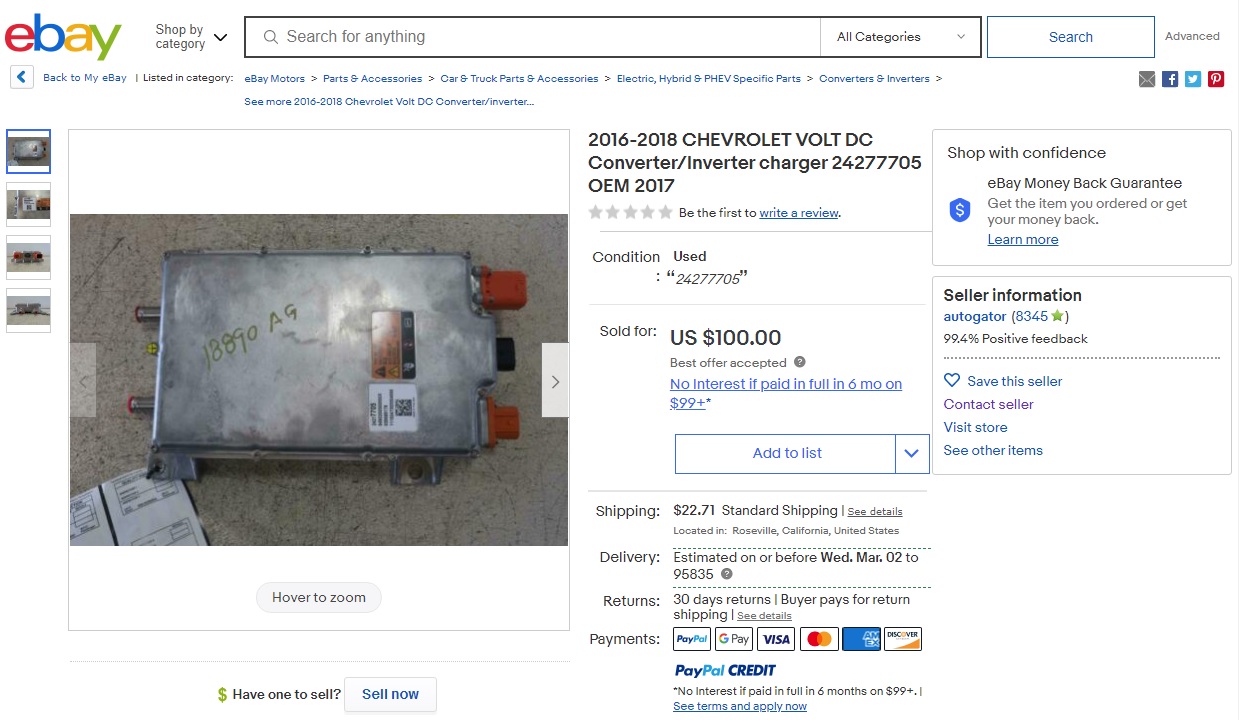Screen dimensions: 1239x720
Task: Open Shop by category dropdown
Action: click(191, 37)
